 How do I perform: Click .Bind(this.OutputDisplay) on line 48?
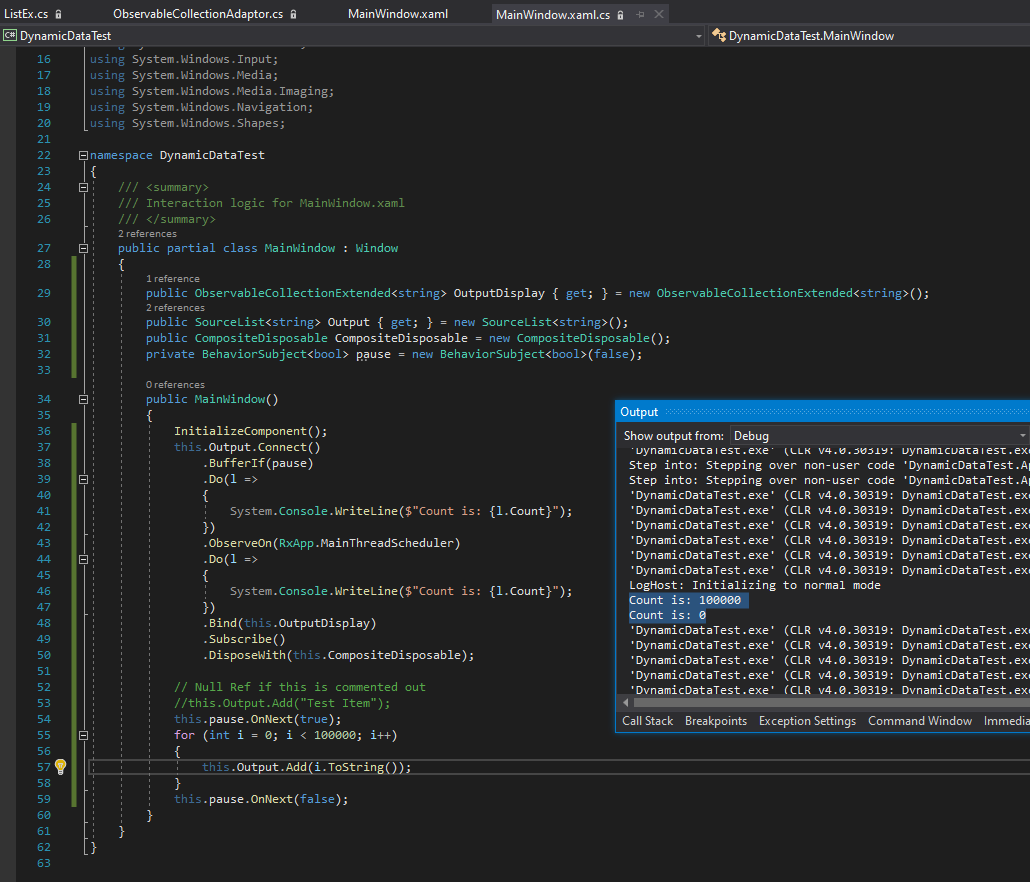(x=289, y=623)
